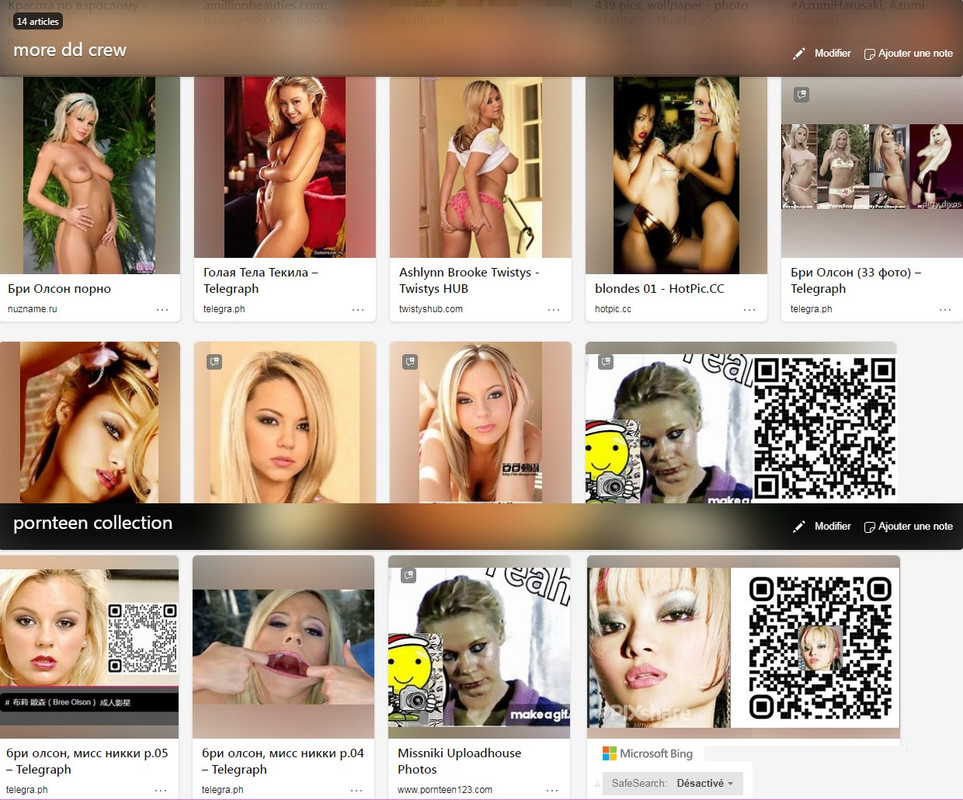Click the Microsoft Bing logo

[x=648, y=753]
